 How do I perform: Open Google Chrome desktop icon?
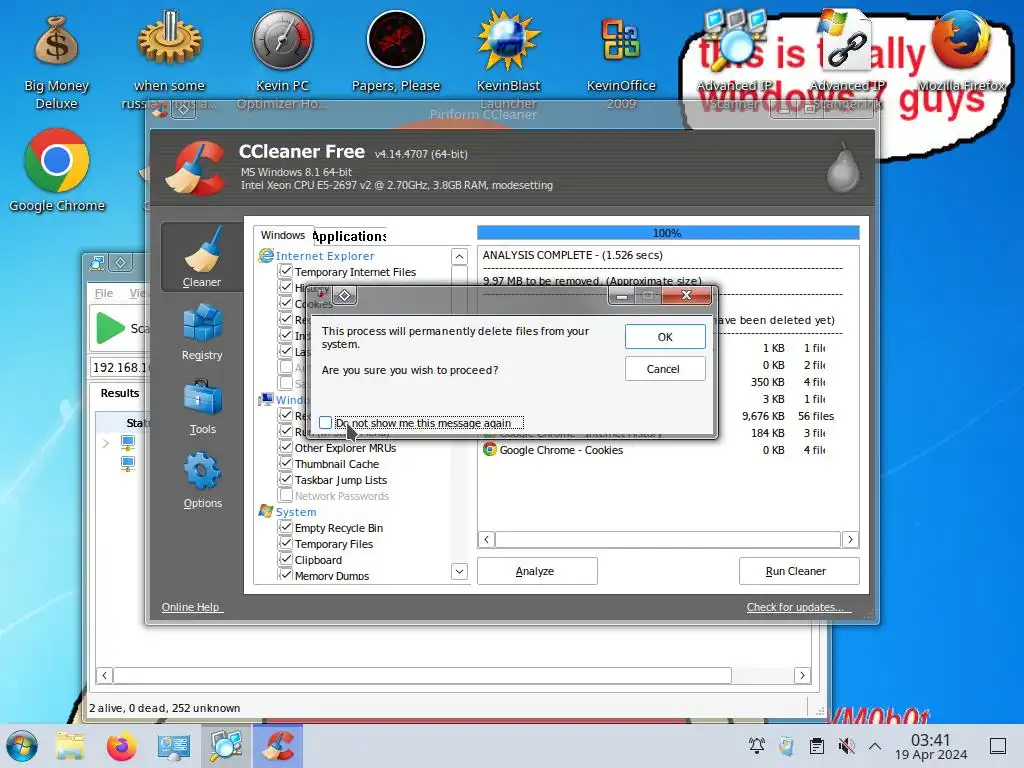(57, 171)
